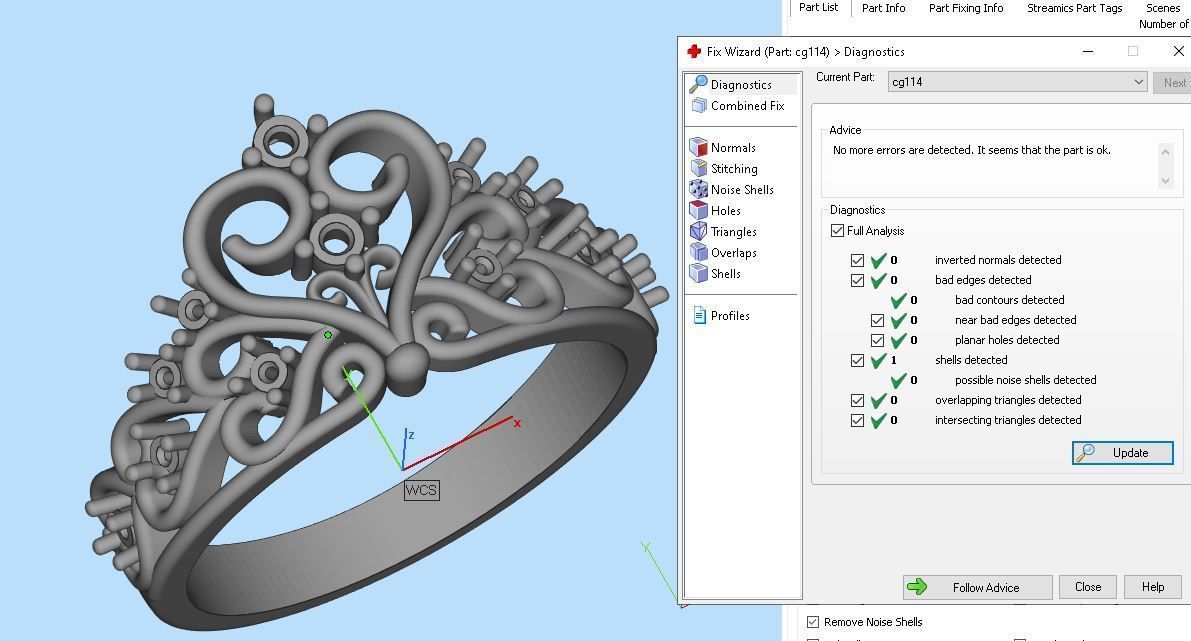Toggle shells detected checkbox
1191x641 pixels.
(x=858, y=360)
